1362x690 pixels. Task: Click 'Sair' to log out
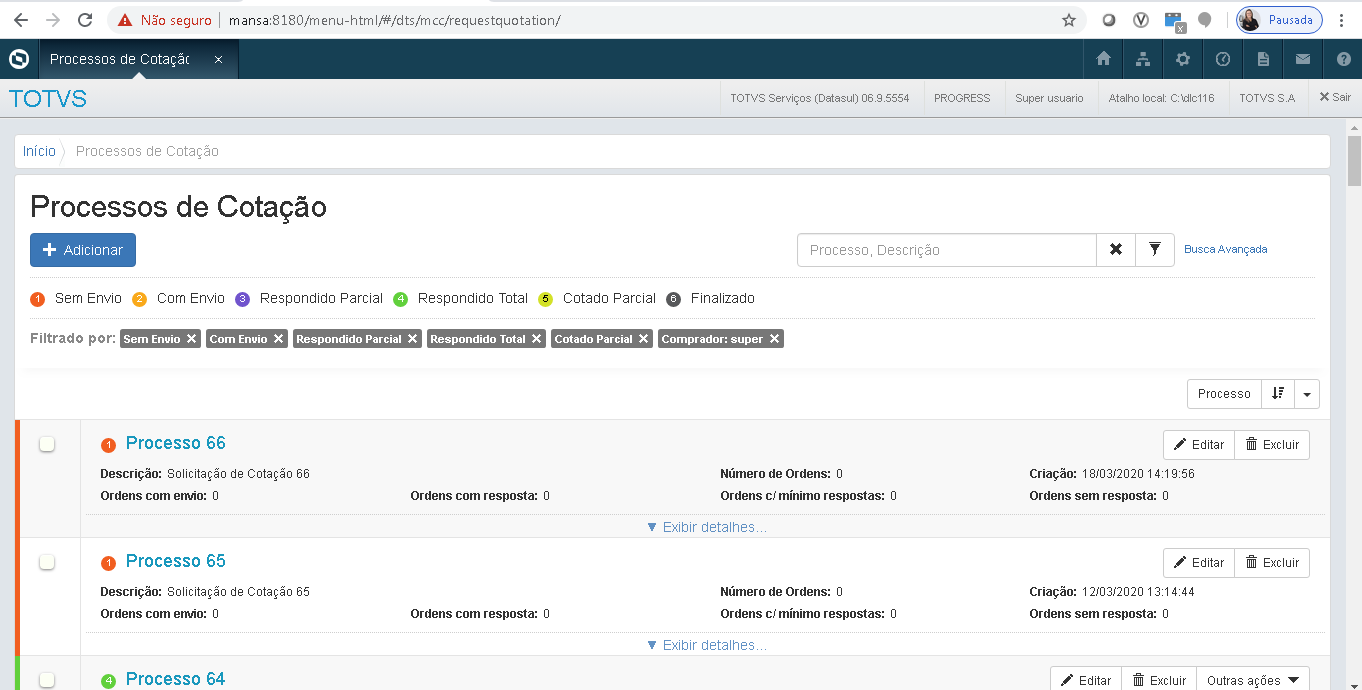point(1335,98)
